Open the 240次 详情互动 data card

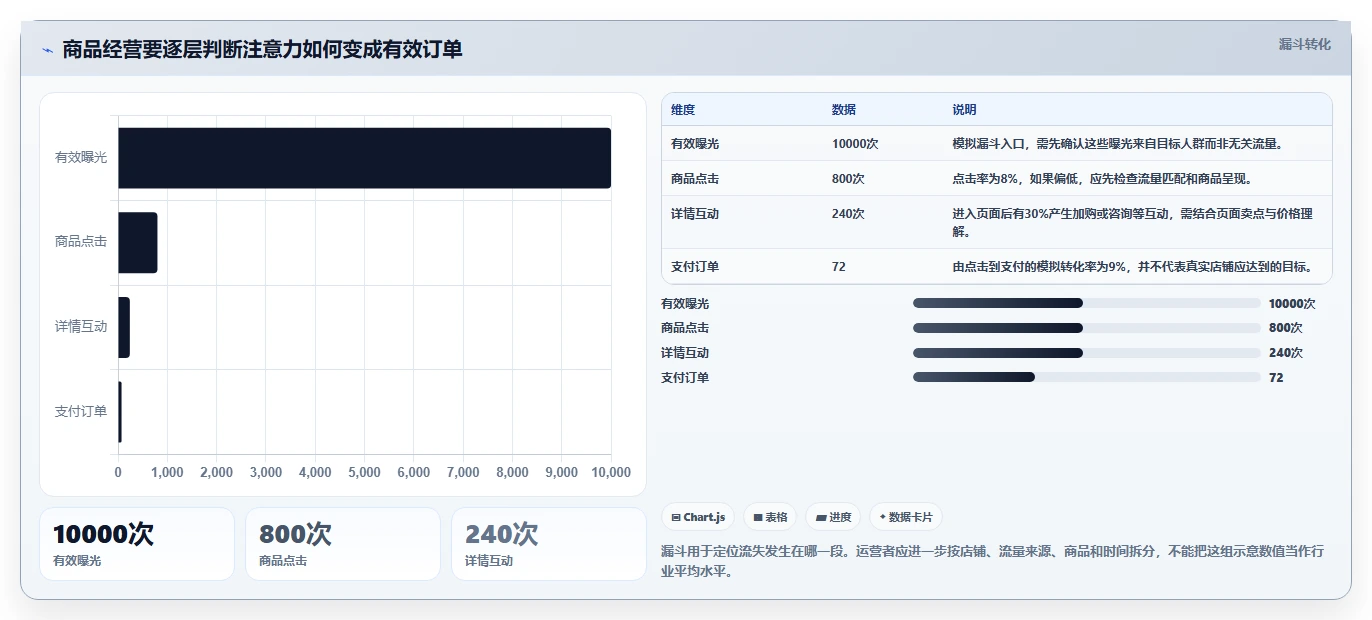(x=549, y=544)
